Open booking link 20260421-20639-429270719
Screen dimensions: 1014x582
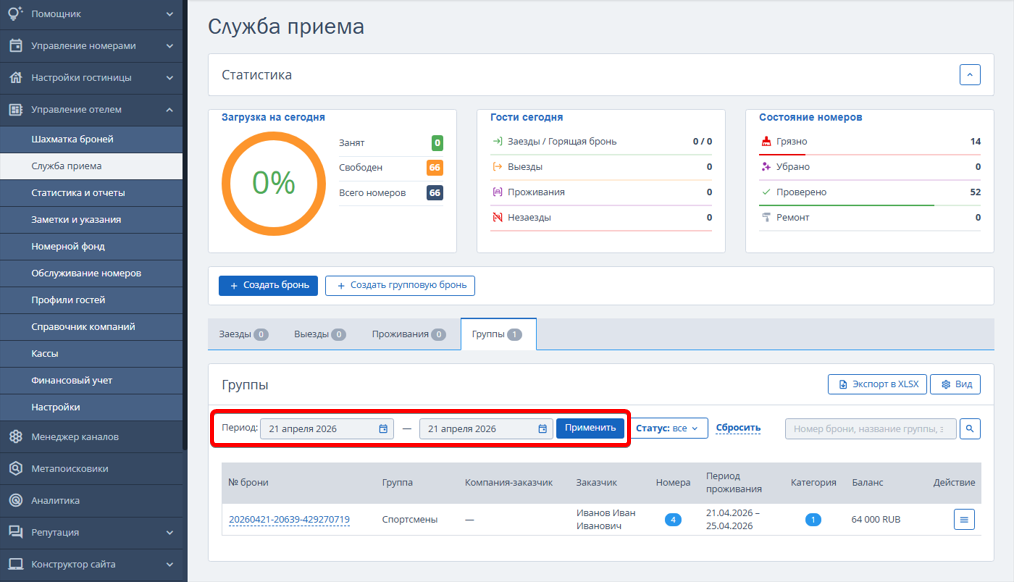[289, 519]
